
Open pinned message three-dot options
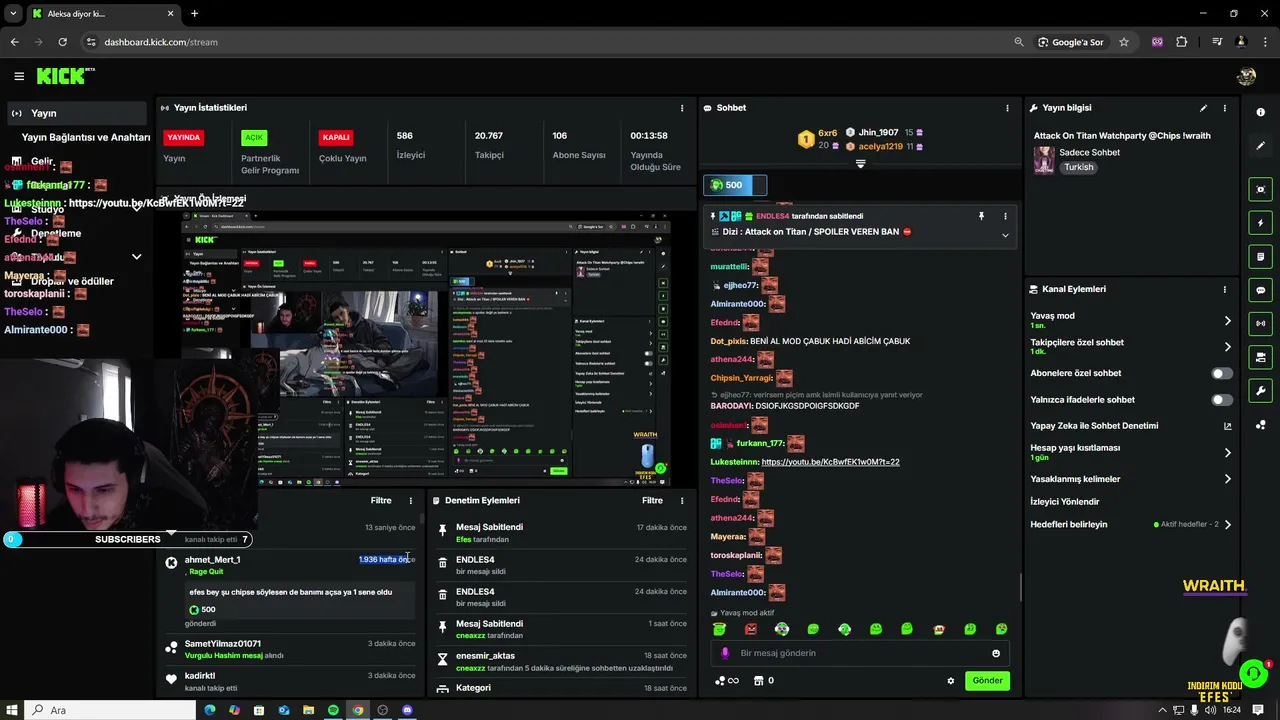1005,216
